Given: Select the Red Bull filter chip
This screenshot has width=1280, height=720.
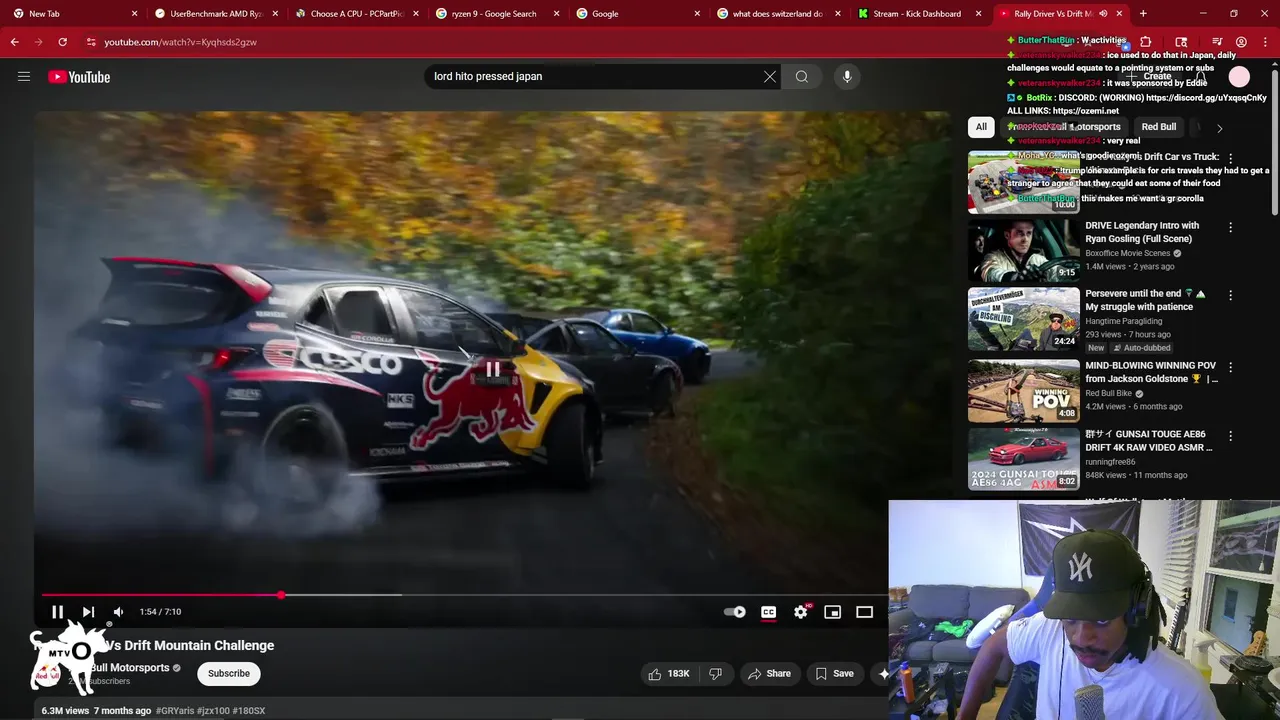Looking at the screenshot, I should tap(1158, 127).
